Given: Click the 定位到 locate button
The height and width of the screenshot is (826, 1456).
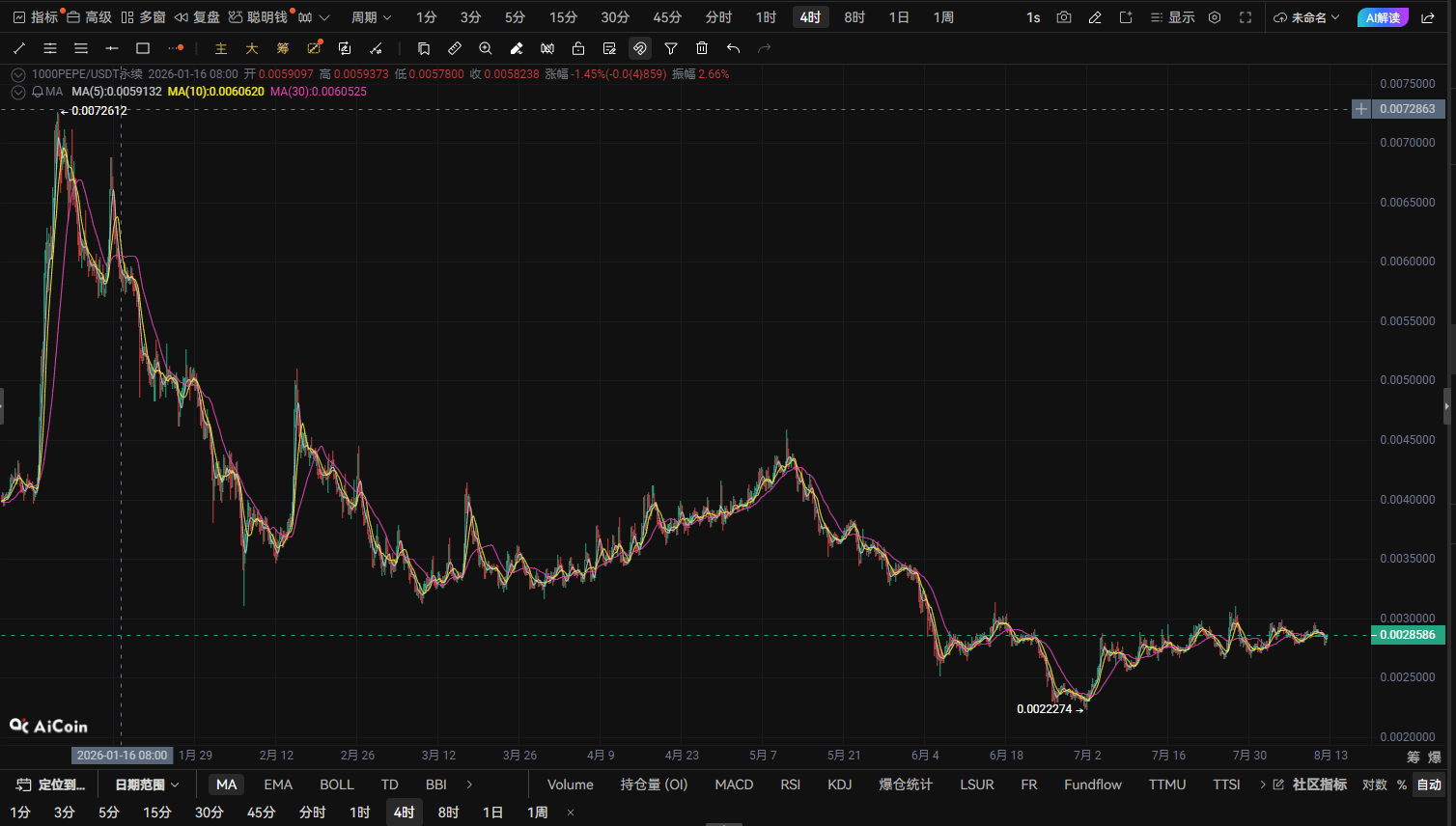Looking at the screenshot, I should pos(51,785).
